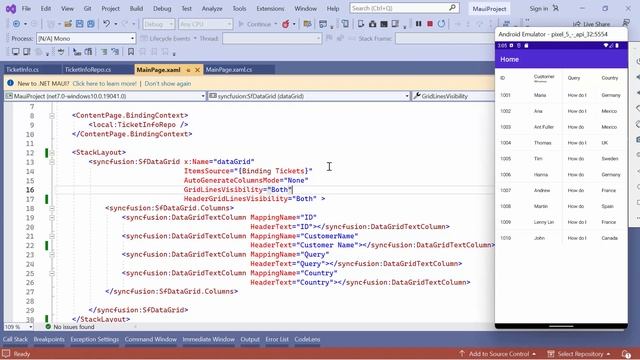Close the MainPage.xaml tab
This screenshot has height=360, width=640.
click(x=198, y=70)
